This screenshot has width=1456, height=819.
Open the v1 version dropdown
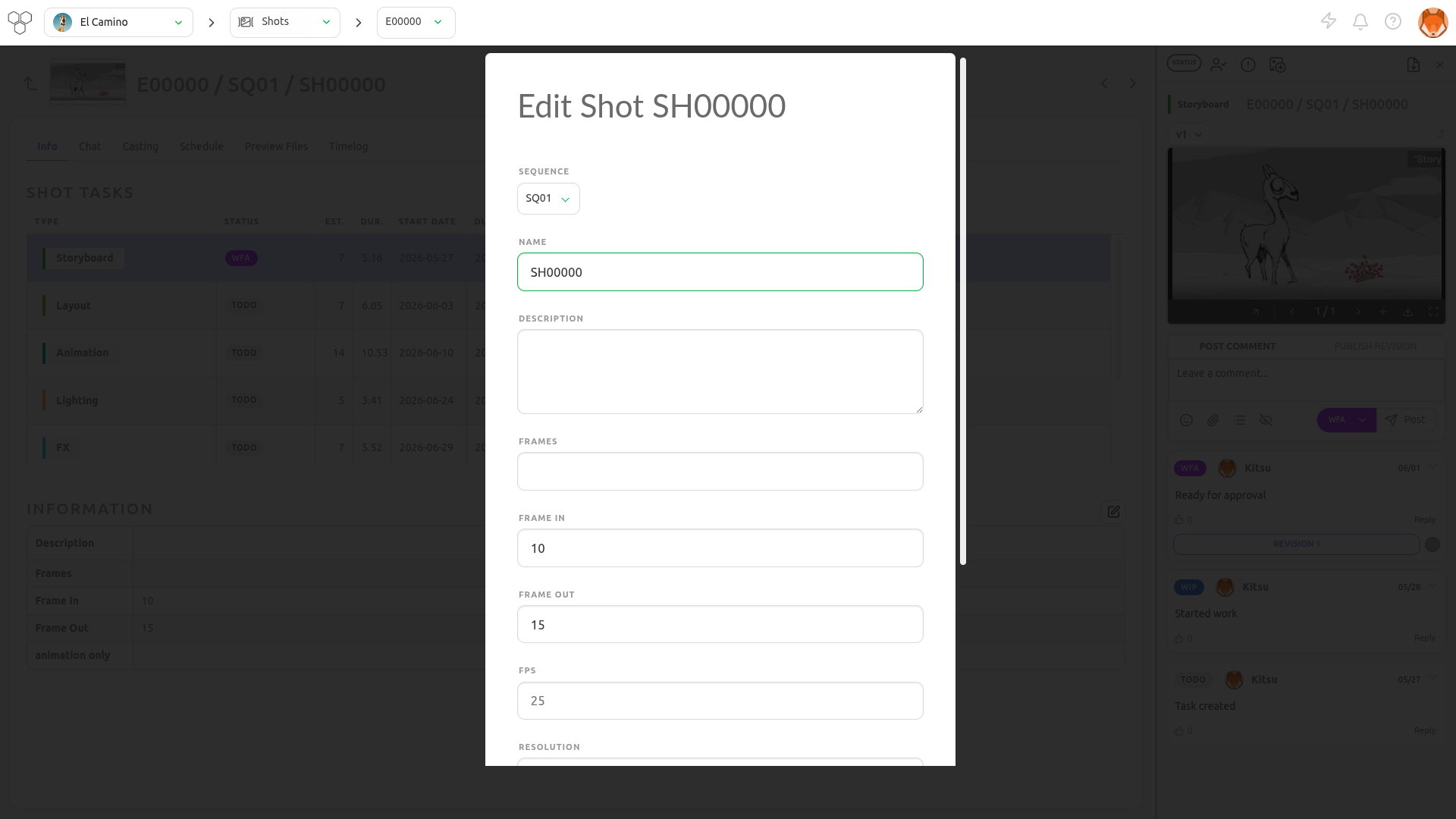[x=1188, y=134]
